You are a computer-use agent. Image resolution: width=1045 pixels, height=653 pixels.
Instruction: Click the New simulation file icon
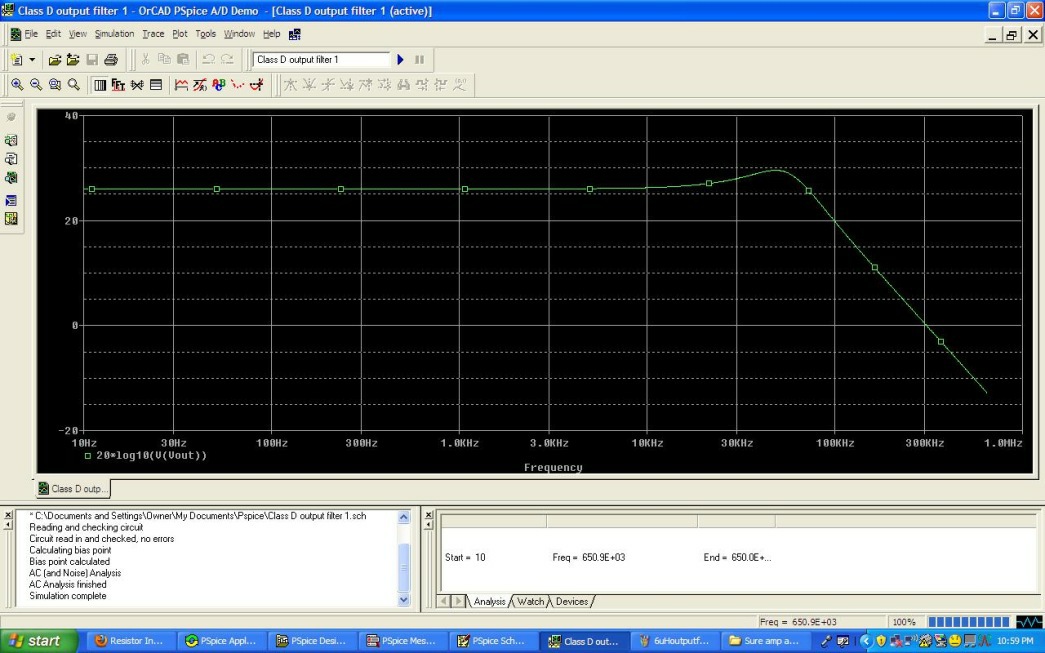(17, 60)
